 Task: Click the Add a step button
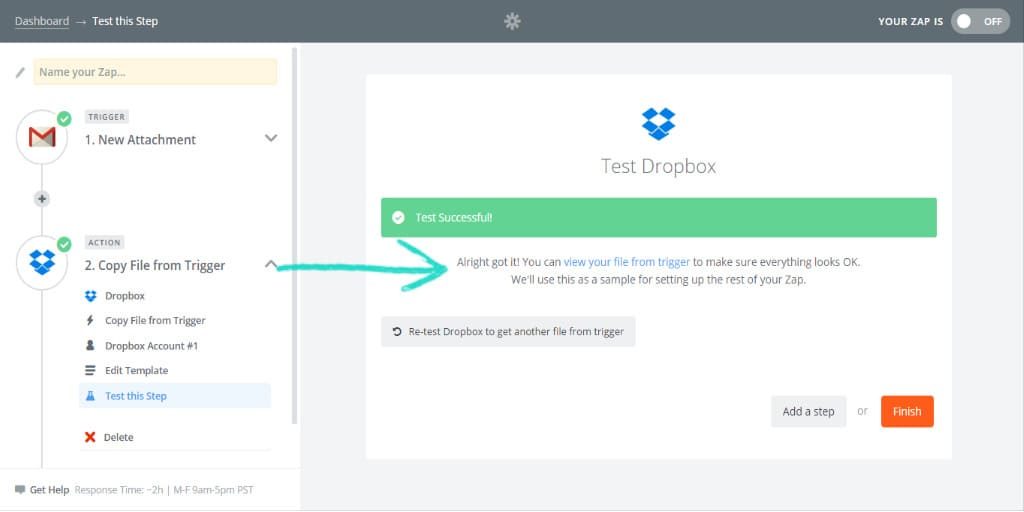coord(808,412)
